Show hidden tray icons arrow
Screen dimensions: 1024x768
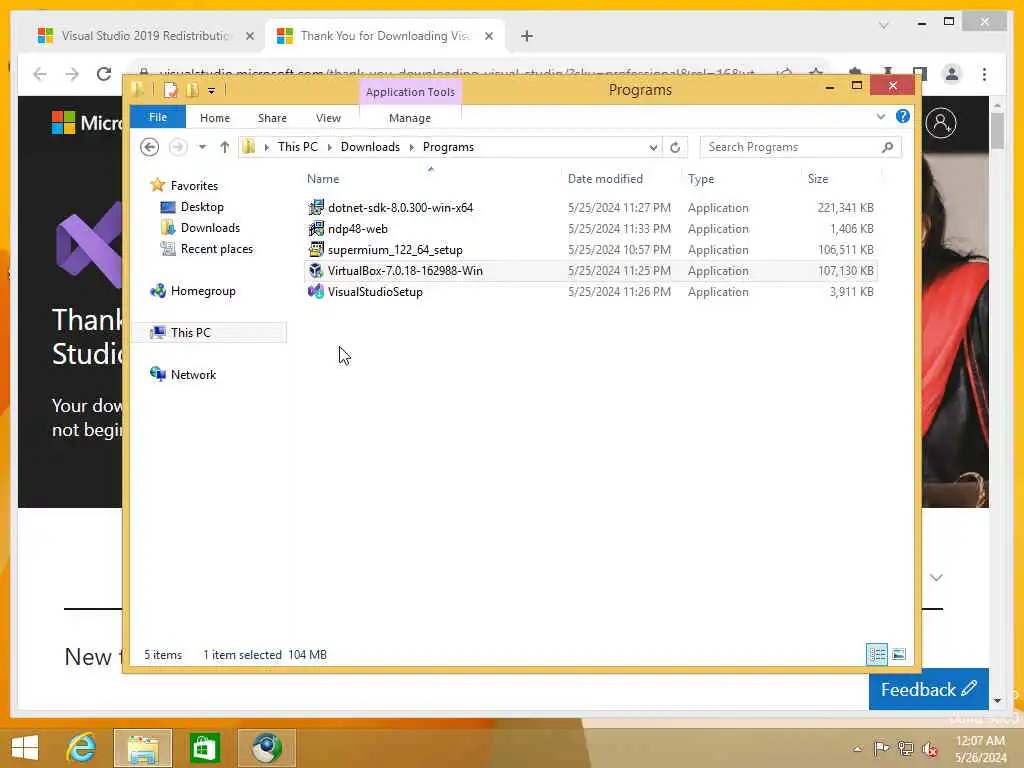(857, 748)
